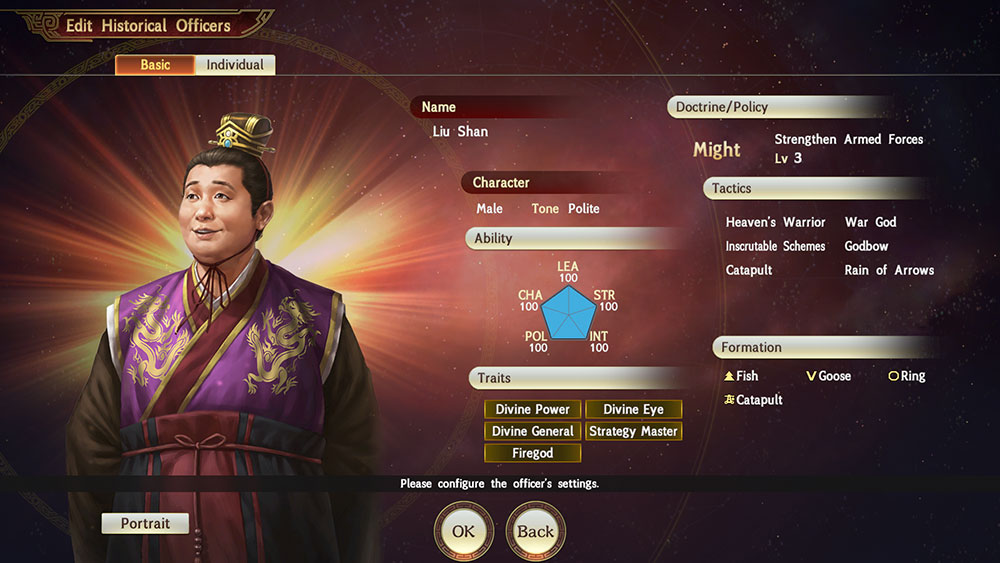Switch to the Individual tab
The height and width of the screenshot is (563, 1000).
coord(235,64)
